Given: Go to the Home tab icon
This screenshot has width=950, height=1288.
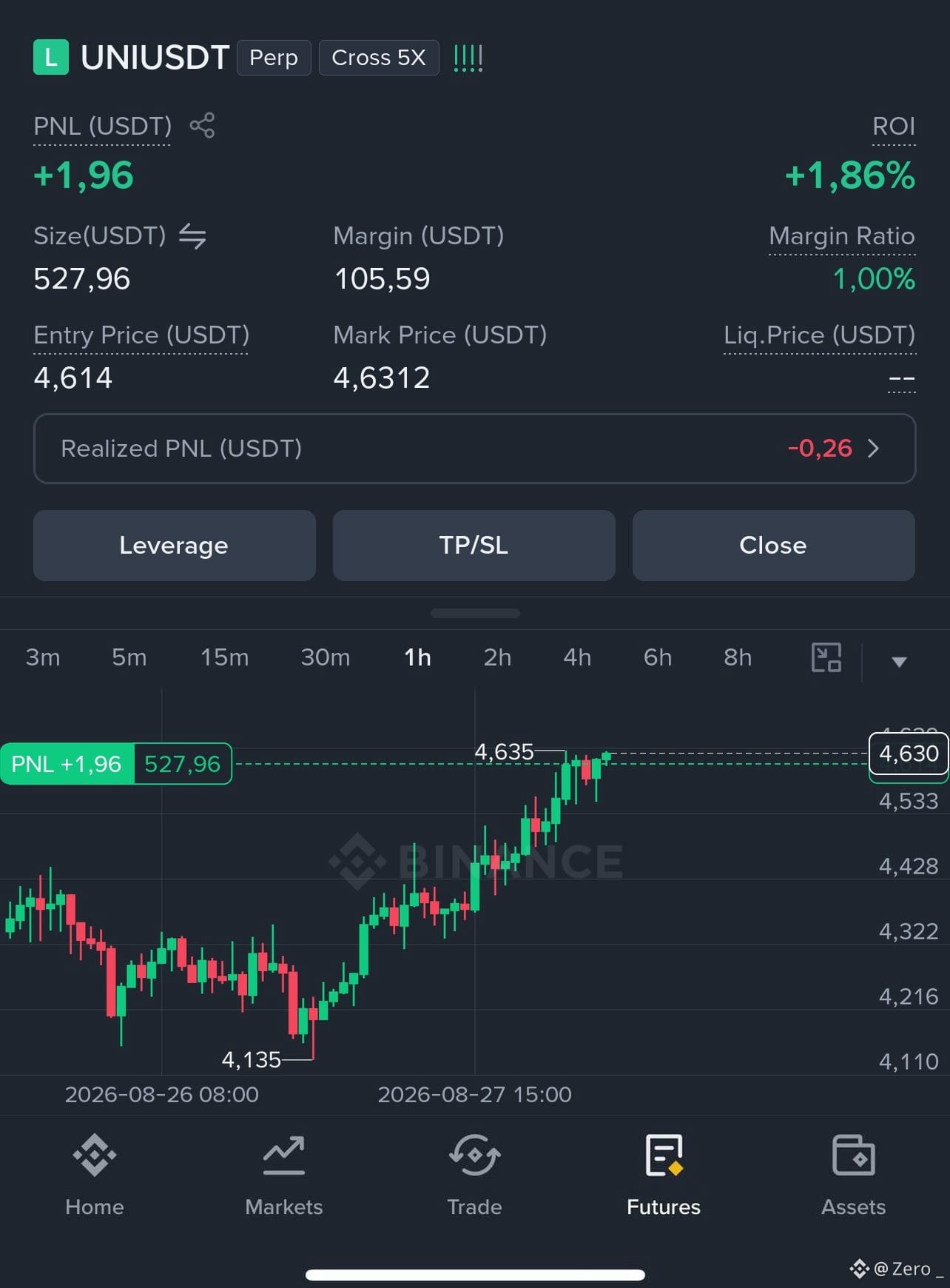Looking at the screenshot, I should 95,1155.
